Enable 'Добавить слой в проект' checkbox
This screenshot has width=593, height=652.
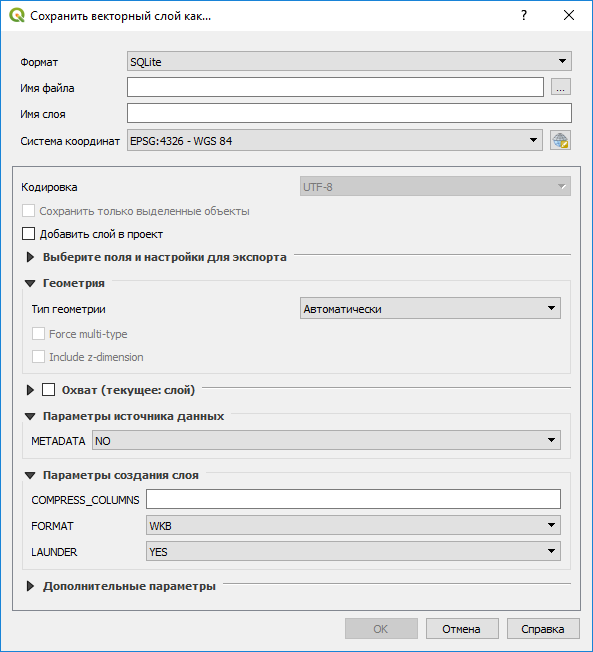click(x=28, y=234)
